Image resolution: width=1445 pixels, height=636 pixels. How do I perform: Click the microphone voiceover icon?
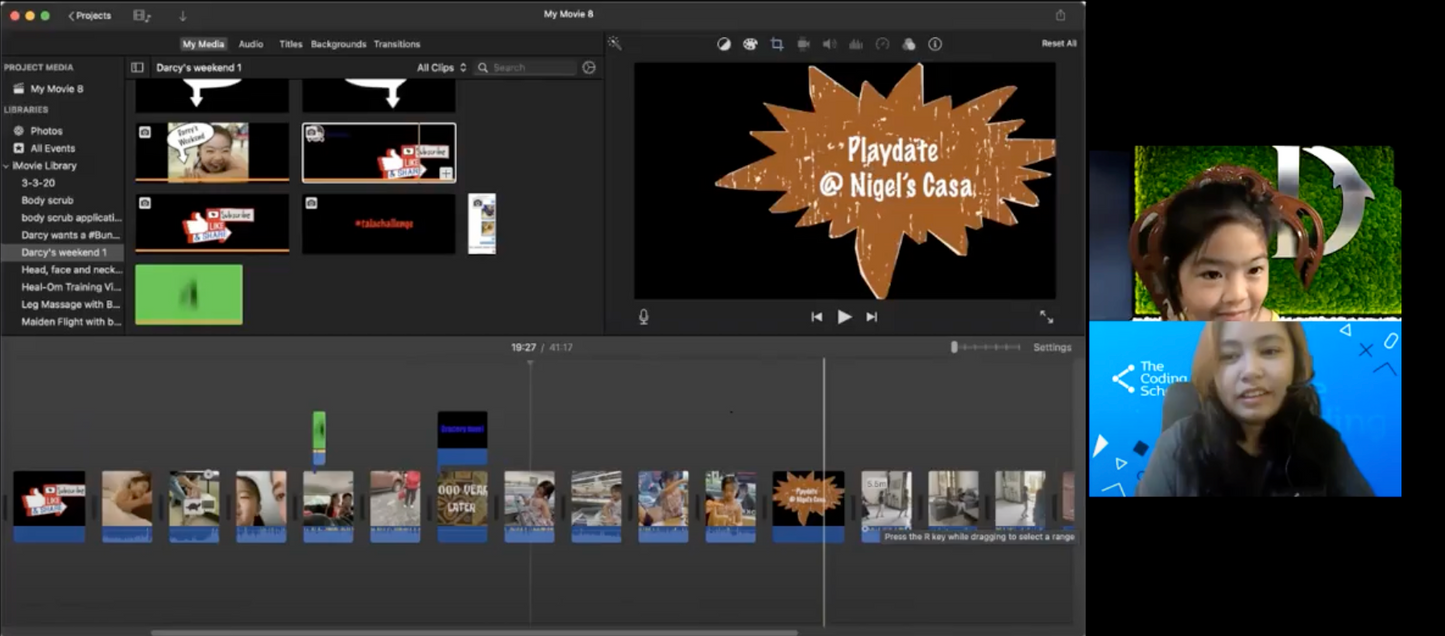644,316
